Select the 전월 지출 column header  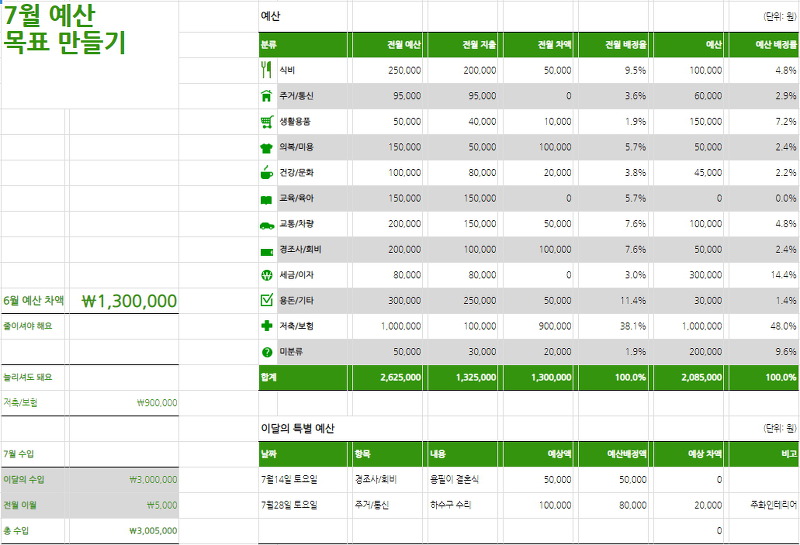coord(462,45)
